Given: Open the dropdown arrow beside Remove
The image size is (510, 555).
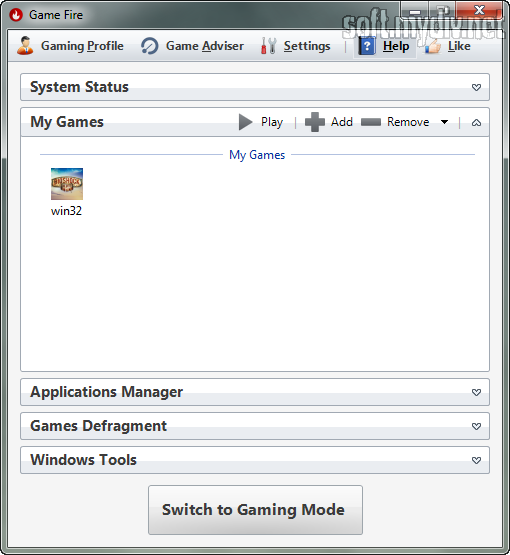Looking at the screenshot, I should pos(444,122).
